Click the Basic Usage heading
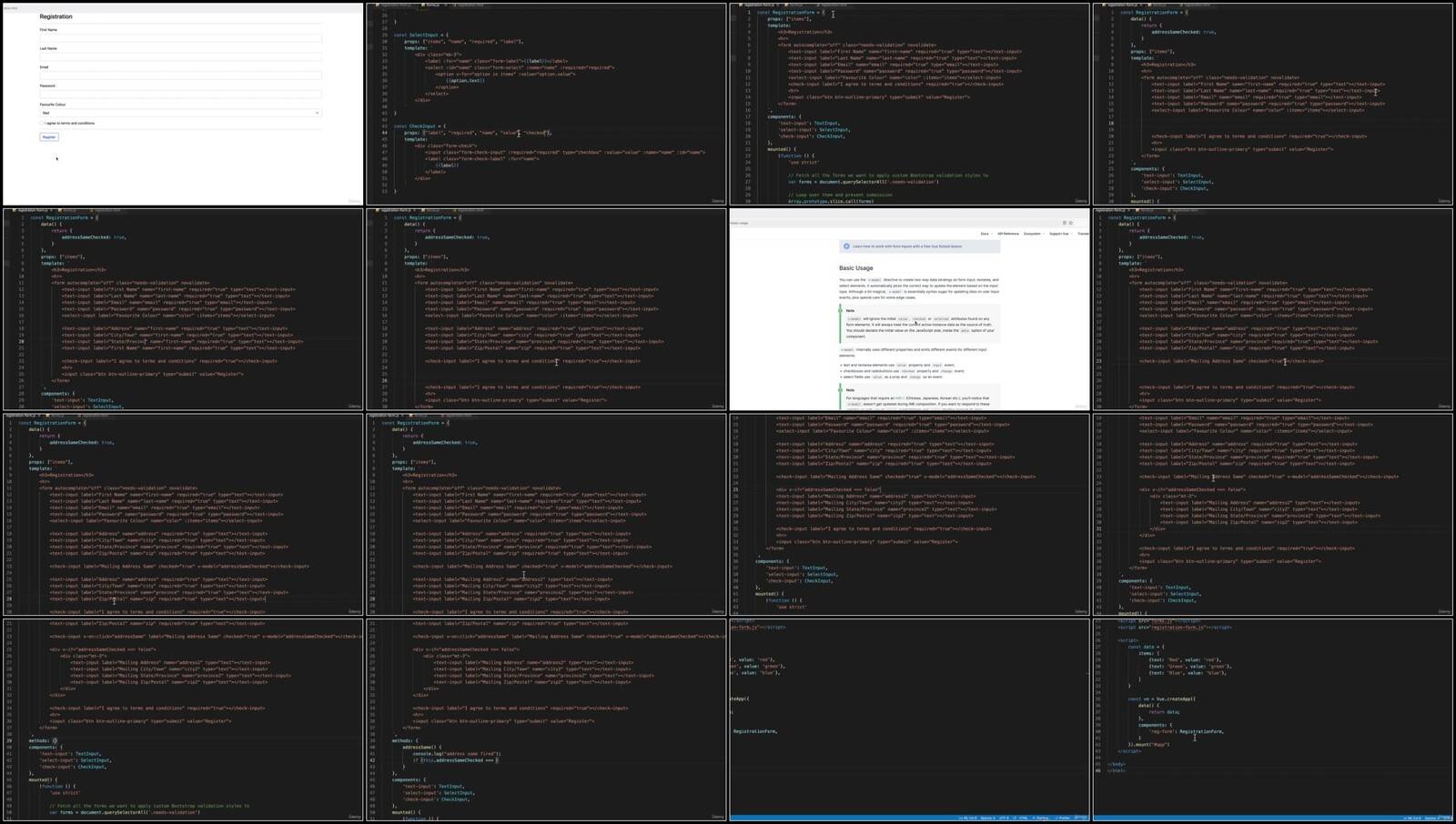 pyautogui.click(x=856, y=268)
